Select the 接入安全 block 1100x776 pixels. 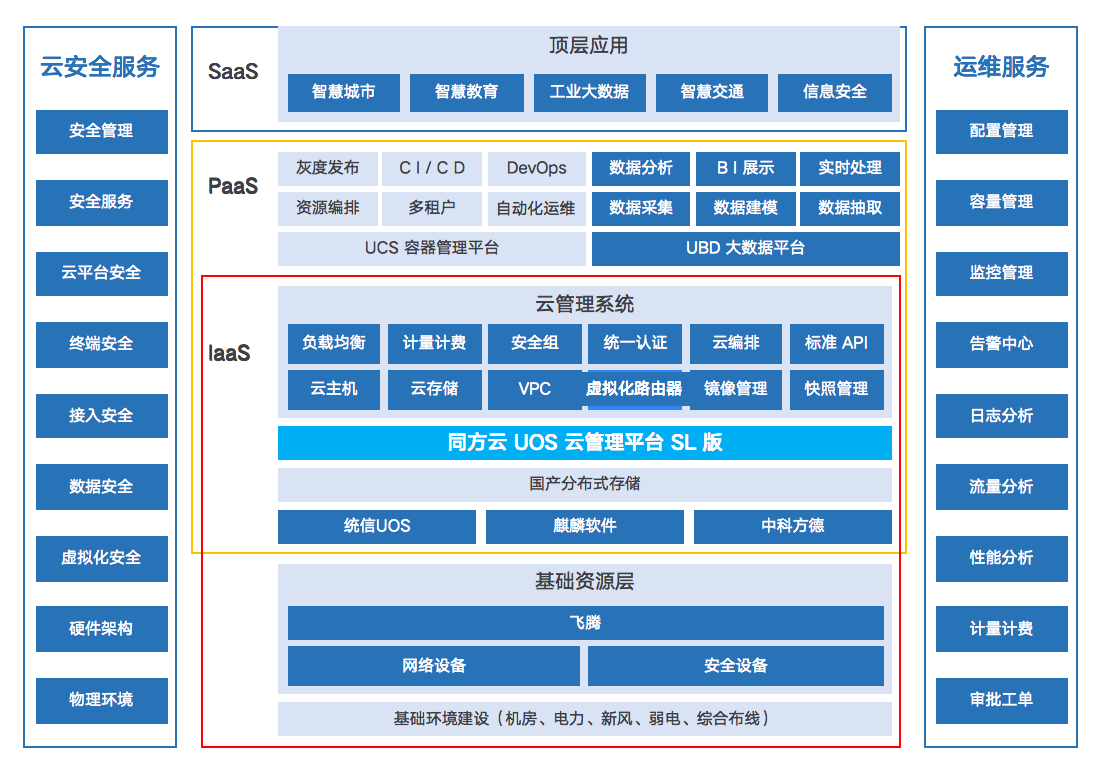102,416
